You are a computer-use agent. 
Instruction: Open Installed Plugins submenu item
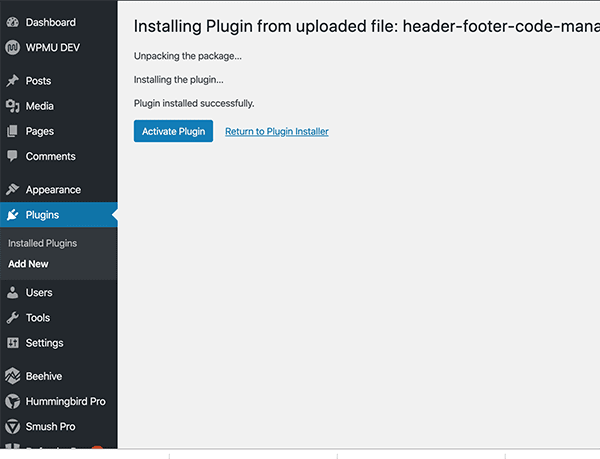(42, 243)
